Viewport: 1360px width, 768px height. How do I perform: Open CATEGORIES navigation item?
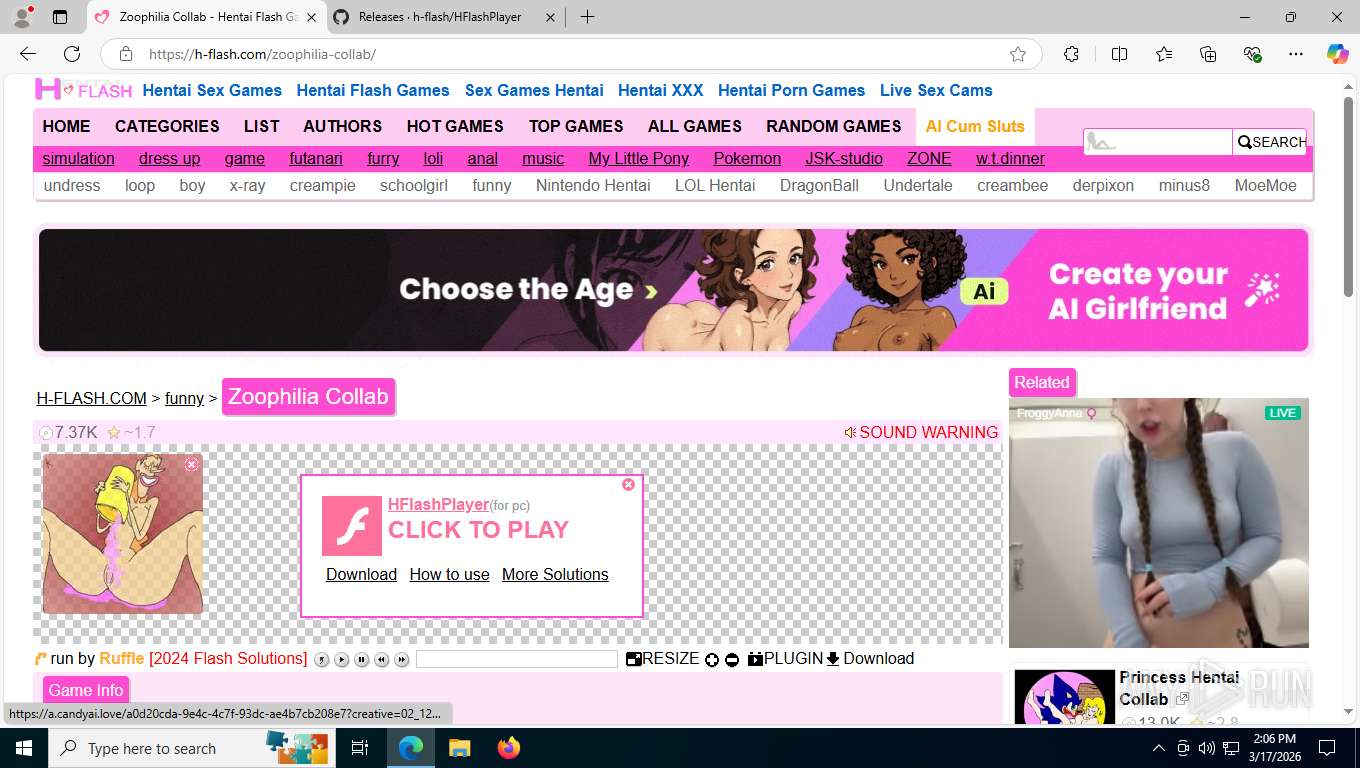pos(167,126)
